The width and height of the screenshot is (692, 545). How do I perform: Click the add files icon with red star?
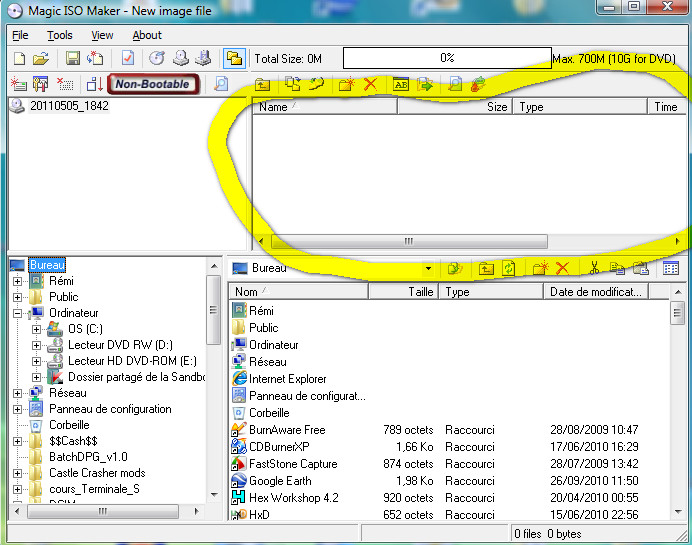tap(19, 83)
